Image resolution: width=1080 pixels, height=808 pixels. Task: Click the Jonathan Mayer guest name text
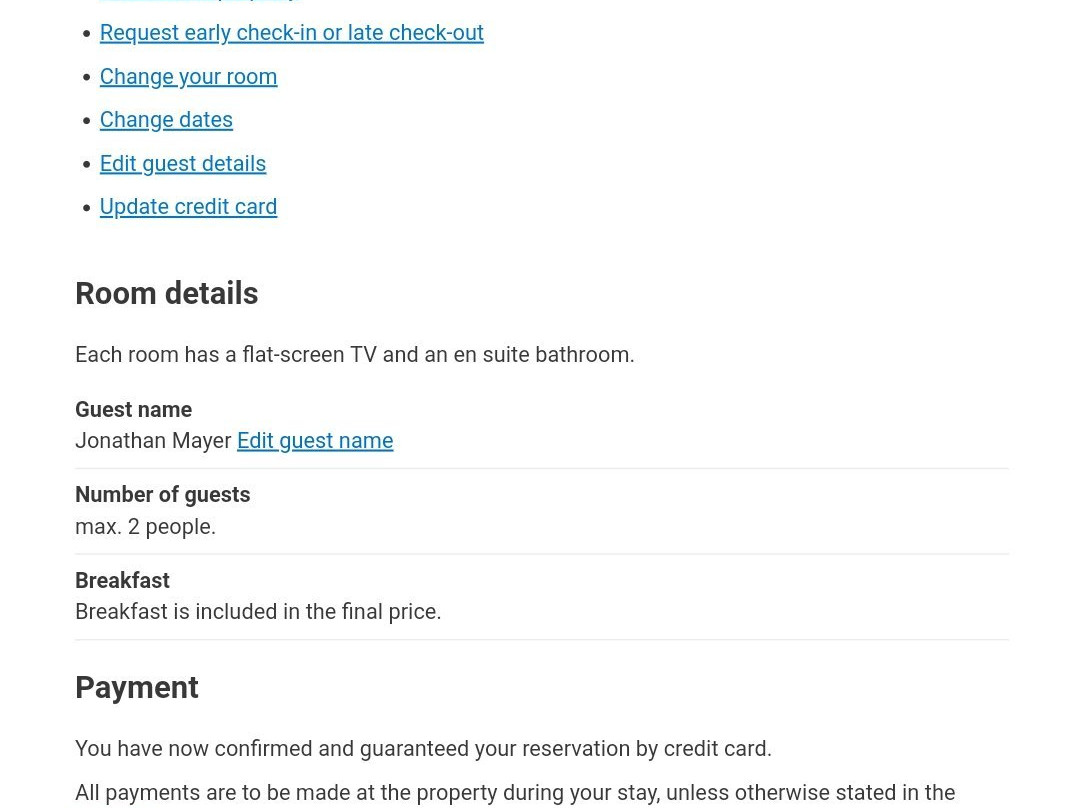[153, 441]
